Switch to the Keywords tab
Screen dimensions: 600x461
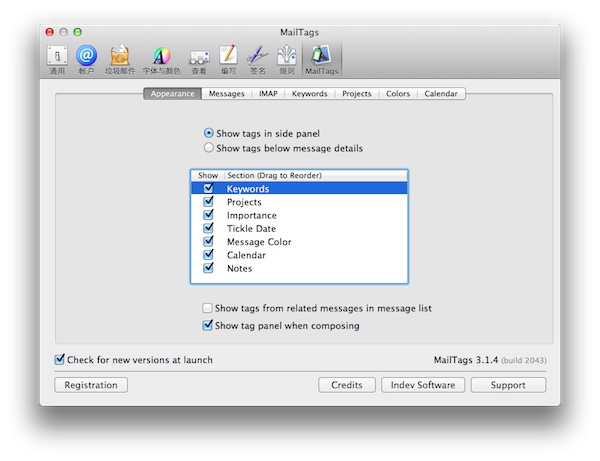click(x=310, y=94)
